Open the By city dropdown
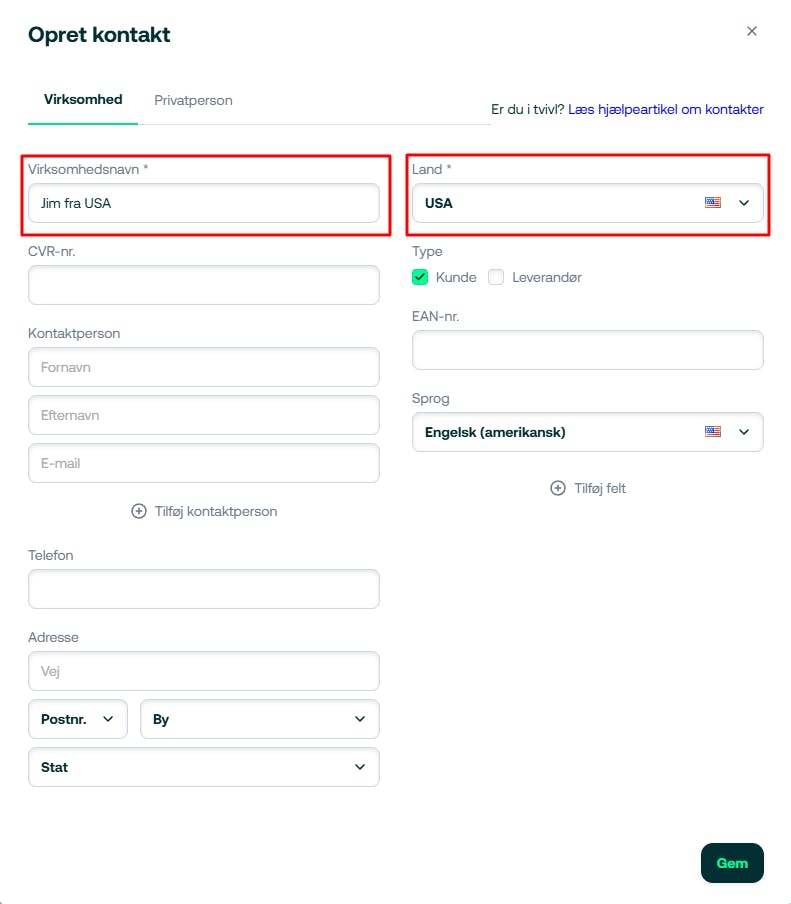This screenshot has width=791, height=904. coord(259,719)
